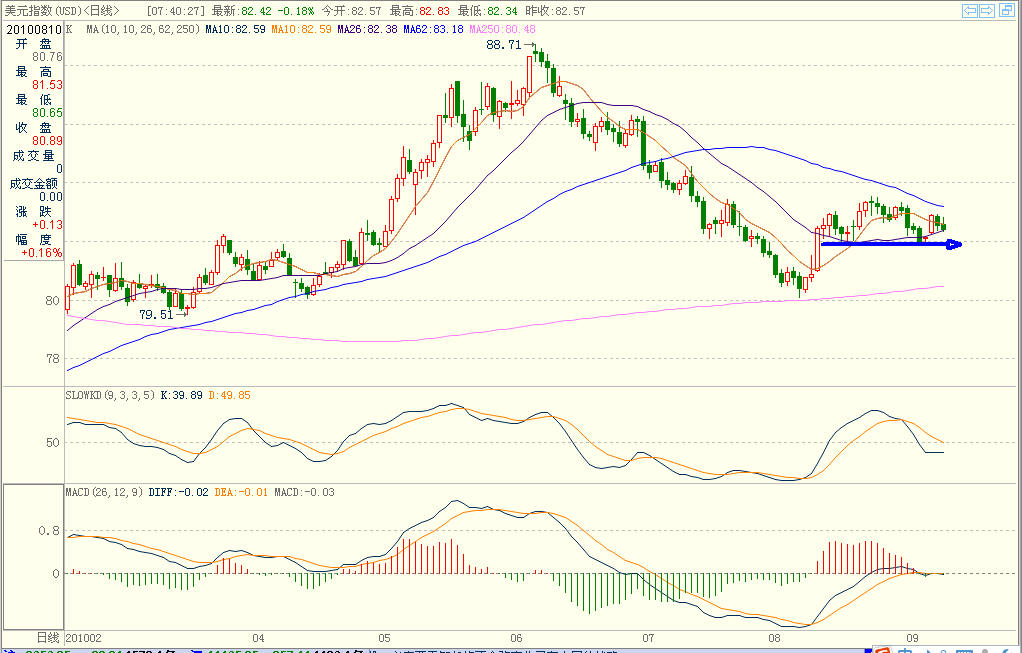Click the chart title 美元指数(USD)<日线>
Image resolution: width=1022 pixels, height=653 pixels.
[x=62, y=11]
